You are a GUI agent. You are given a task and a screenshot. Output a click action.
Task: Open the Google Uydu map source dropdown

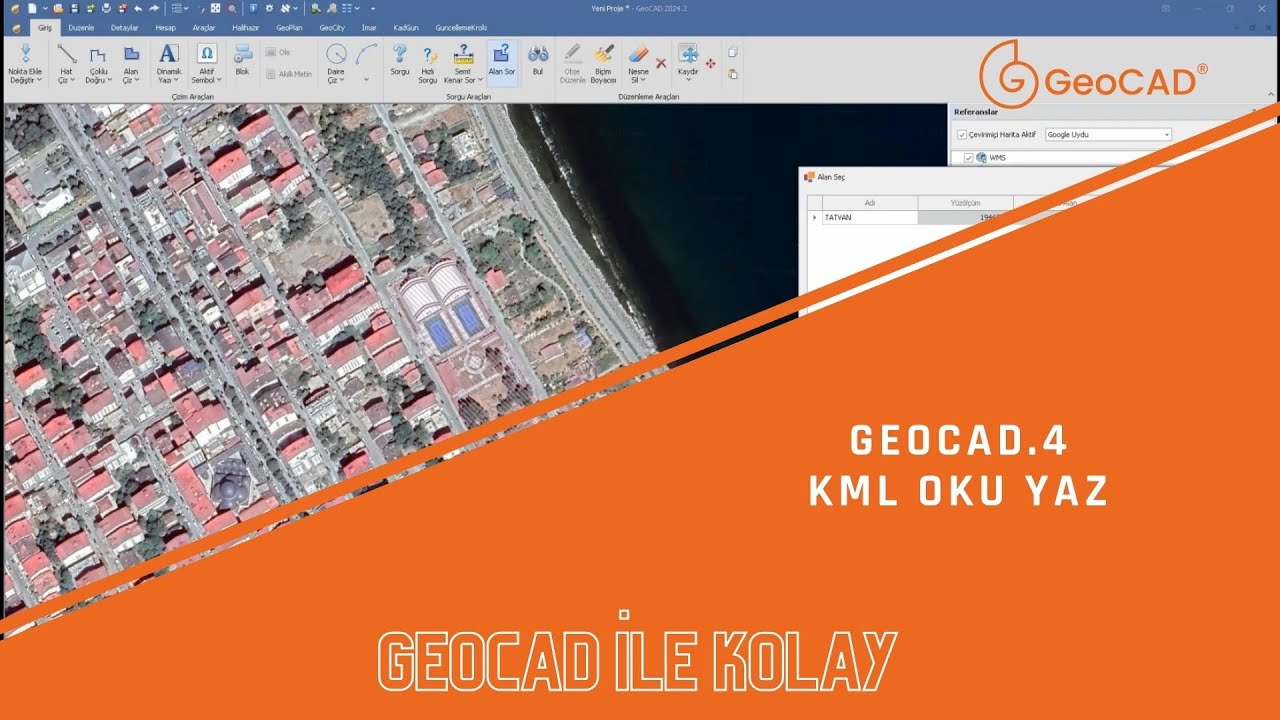pos(1108,134)
